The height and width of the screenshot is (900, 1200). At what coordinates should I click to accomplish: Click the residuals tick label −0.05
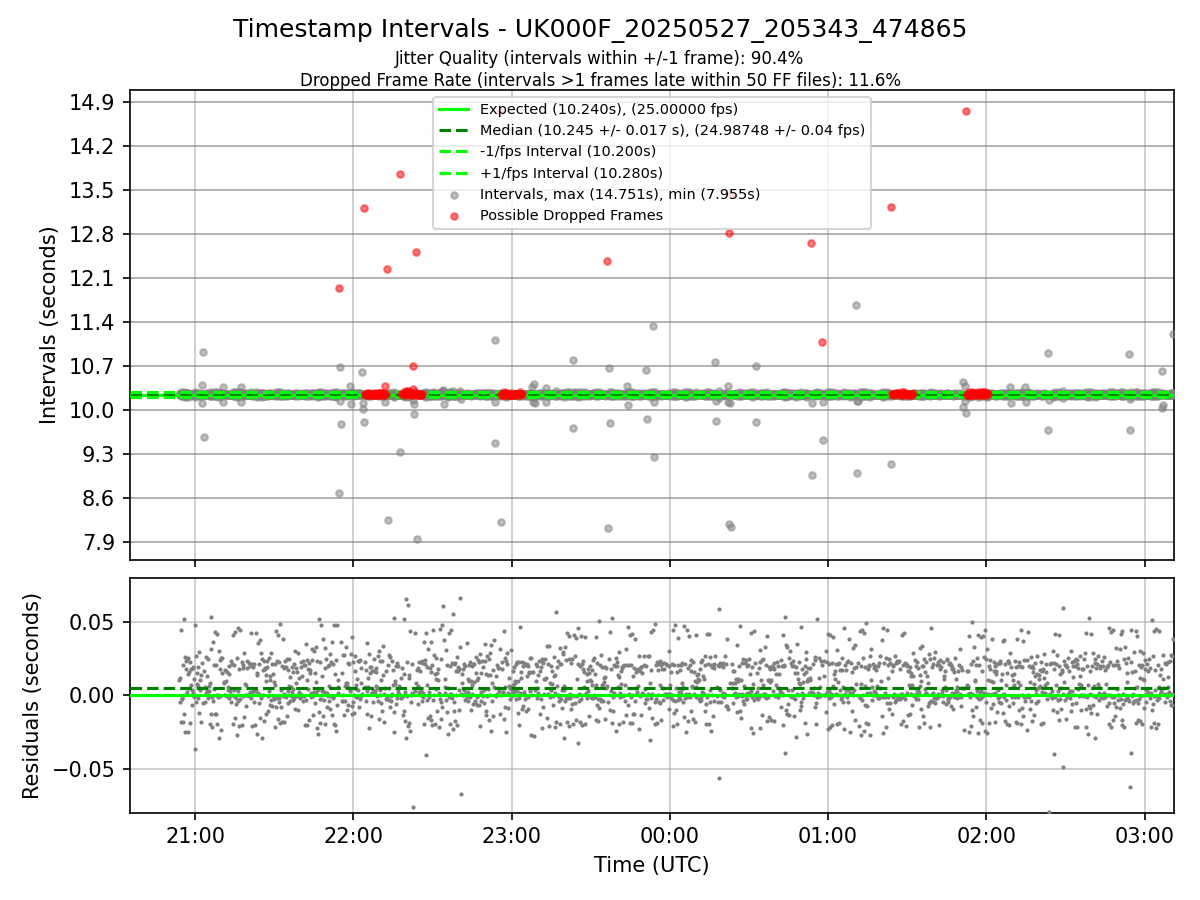point(85,769)
